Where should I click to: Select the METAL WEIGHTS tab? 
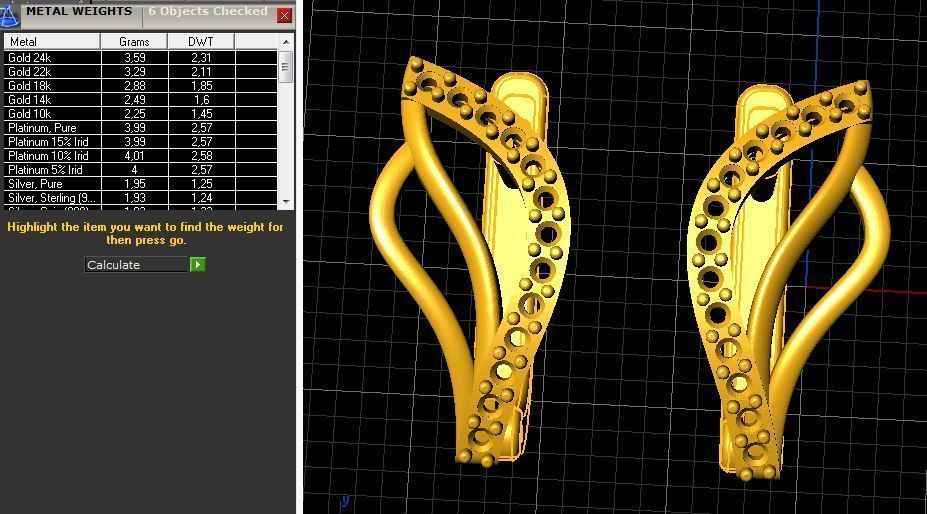(x=79, y=11)
